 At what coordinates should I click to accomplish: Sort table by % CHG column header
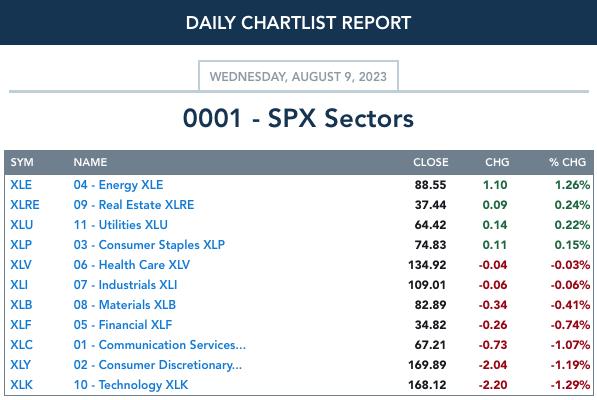(567, 162)
